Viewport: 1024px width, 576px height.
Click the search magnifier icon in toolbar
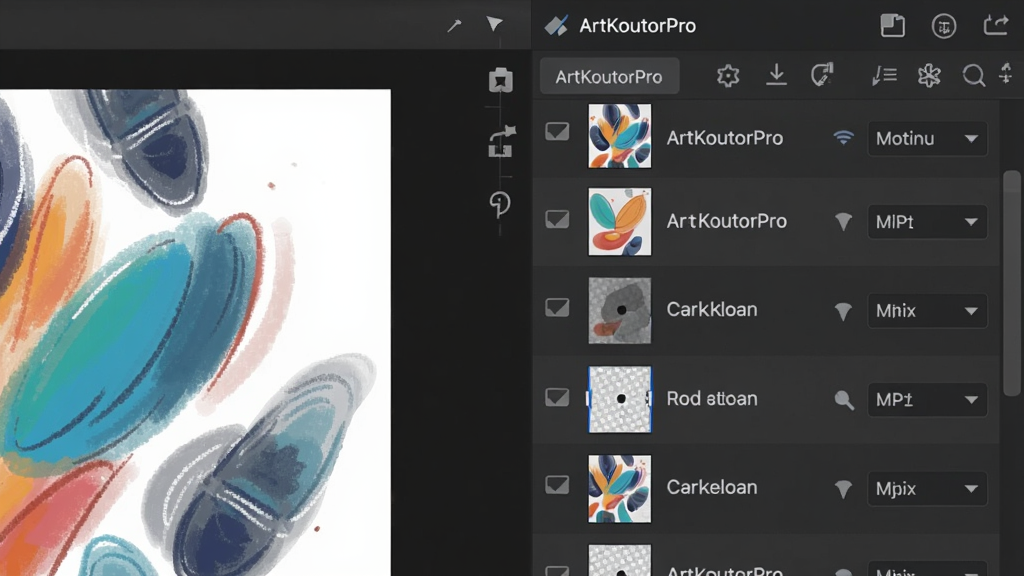973,76
